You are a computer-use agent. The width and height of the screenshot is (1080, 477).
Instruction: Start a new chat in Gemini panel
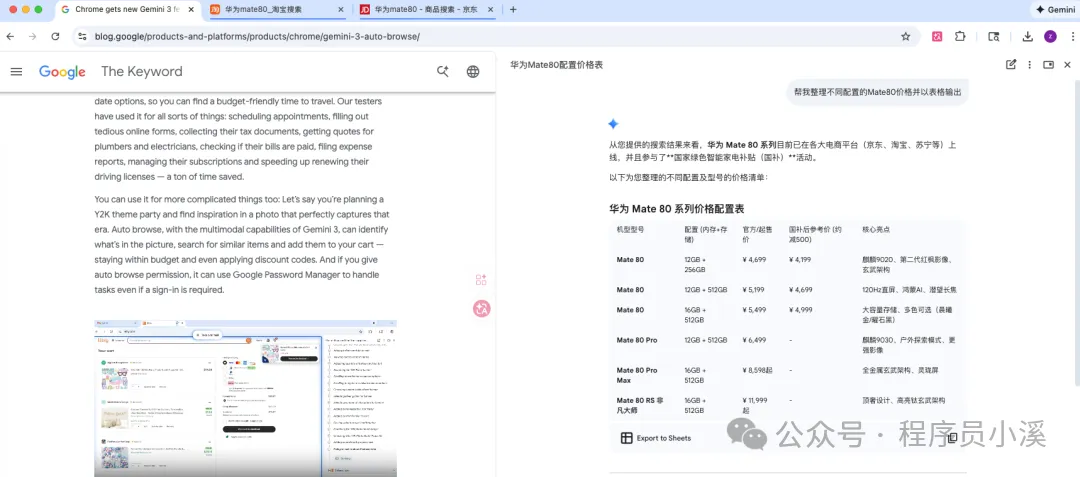(x=1011, y=65)
